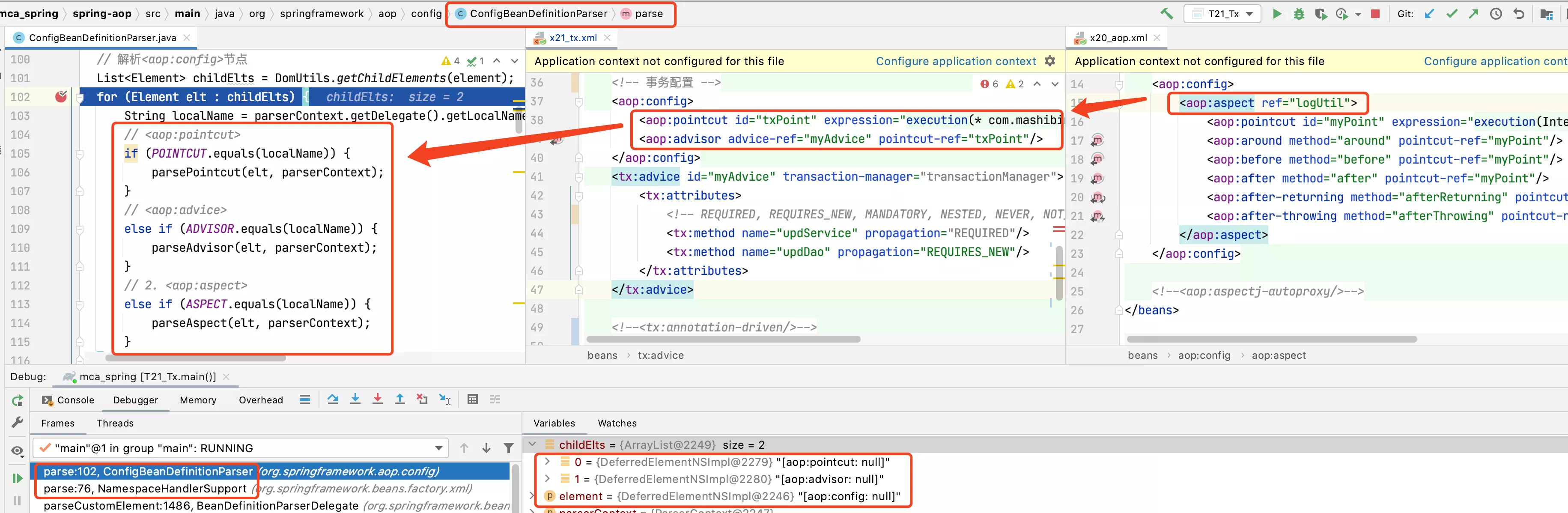Collapse the else if ADVISOR block fold
Screen dimensions: 1568x513
(x=80, y=230)
